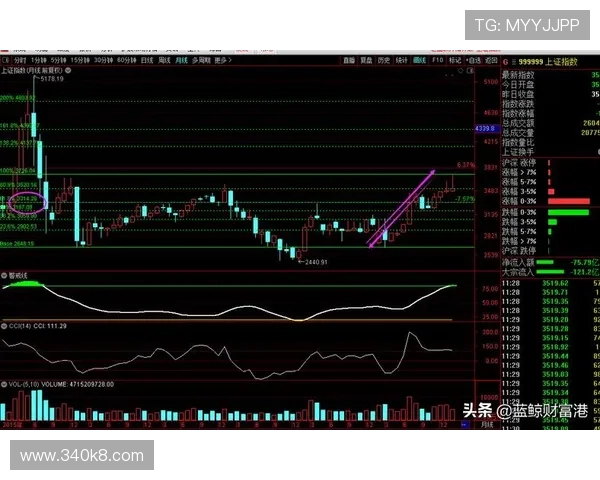Select the 15分钟 period tab

pos(80,60)
